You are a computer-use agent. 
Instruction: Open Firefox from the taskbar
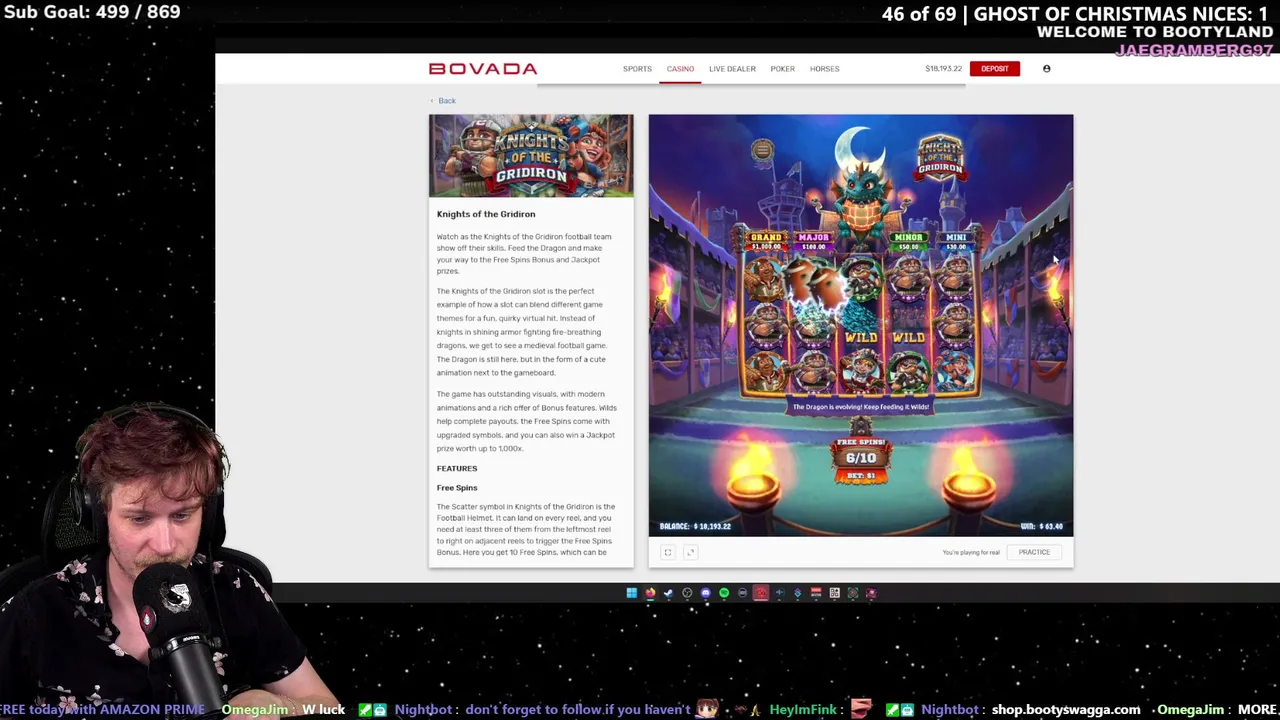coord(650,593)
